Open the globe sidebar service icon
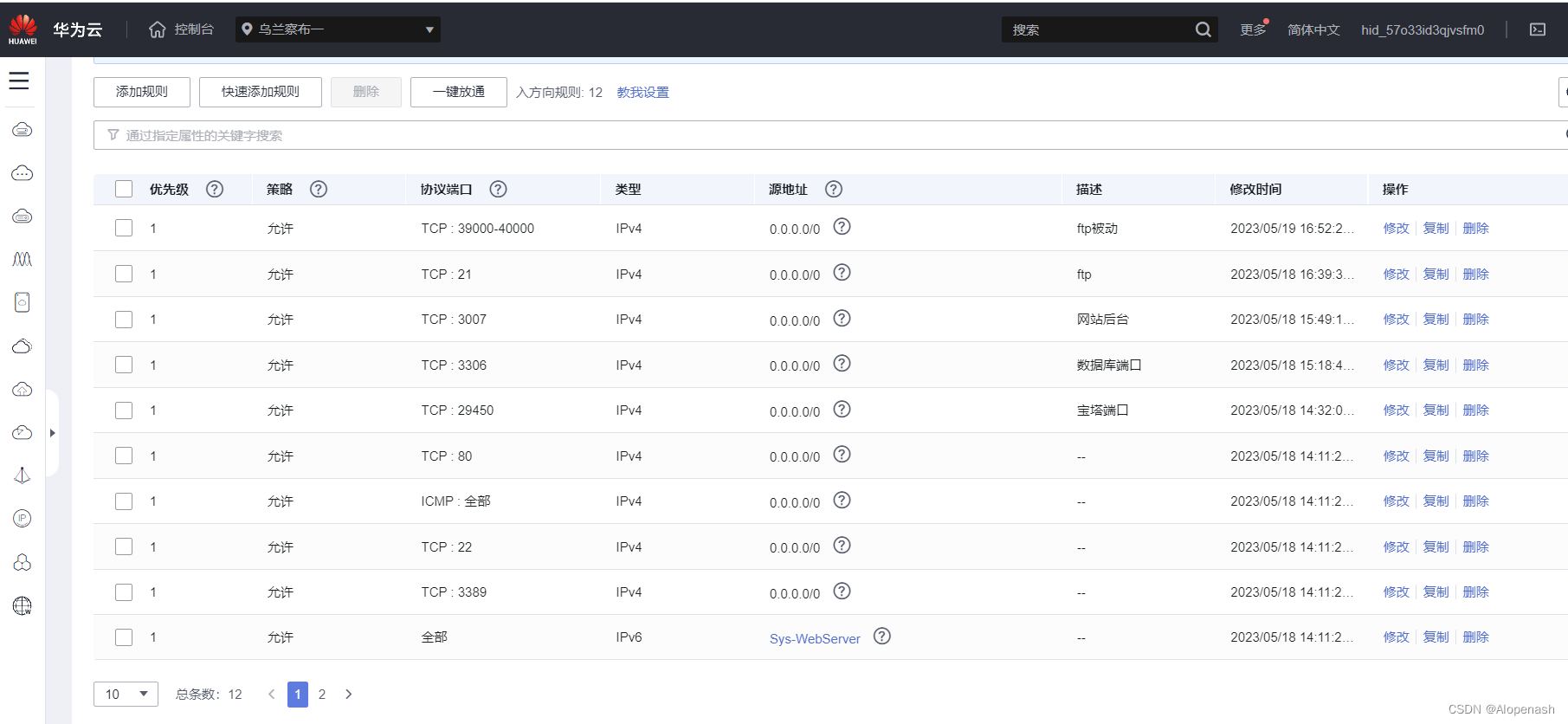 (23, 605)
